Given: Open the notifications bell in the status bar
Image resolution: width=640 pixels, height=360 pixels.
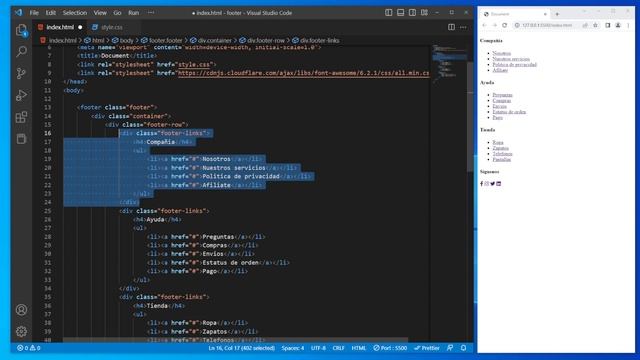Looking at the screenshot, I should [x=463, y=348].
